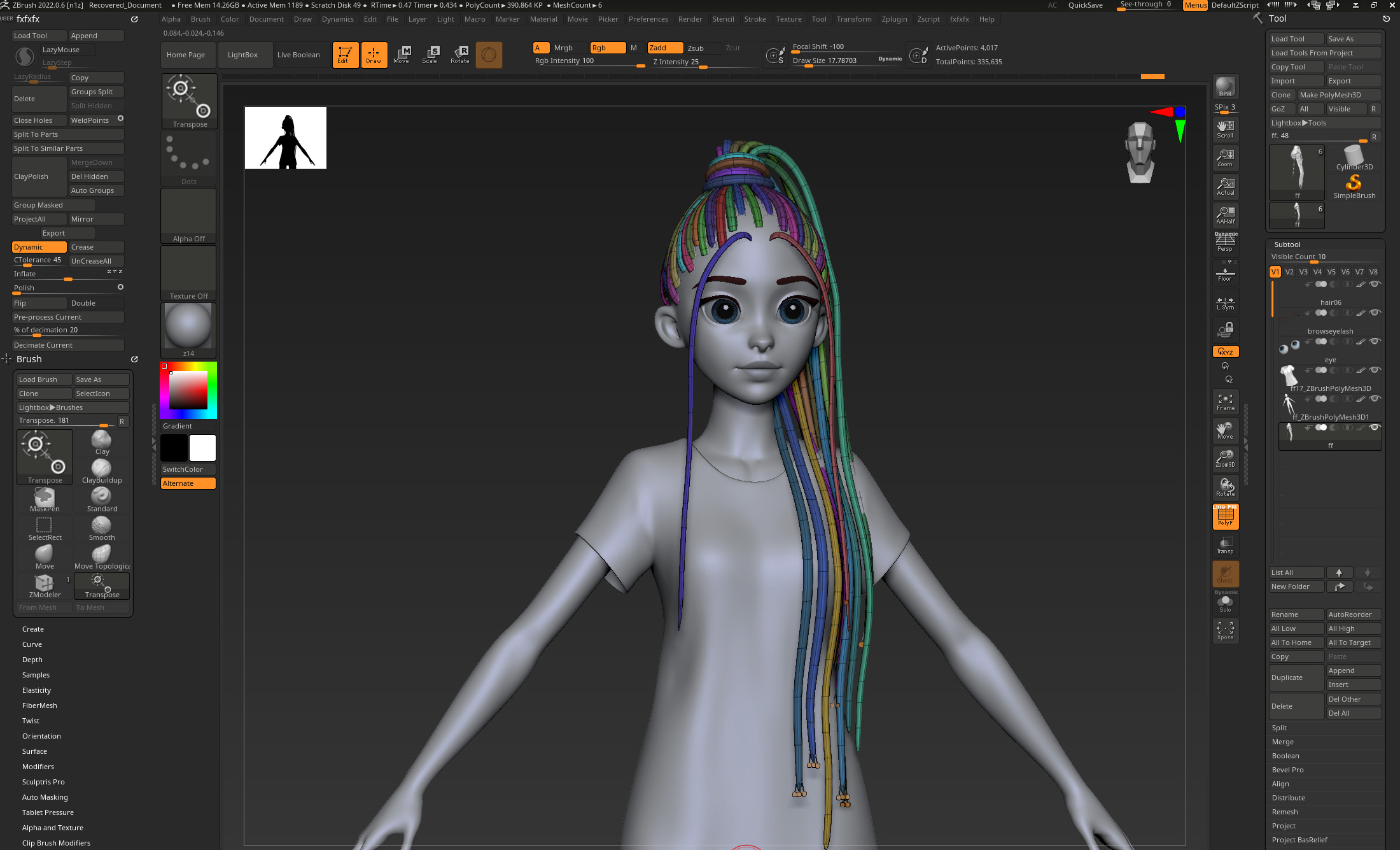The image size is (1400, 850).
Task: Expand the Remesh subtool section
Action: coord(1285,812)
